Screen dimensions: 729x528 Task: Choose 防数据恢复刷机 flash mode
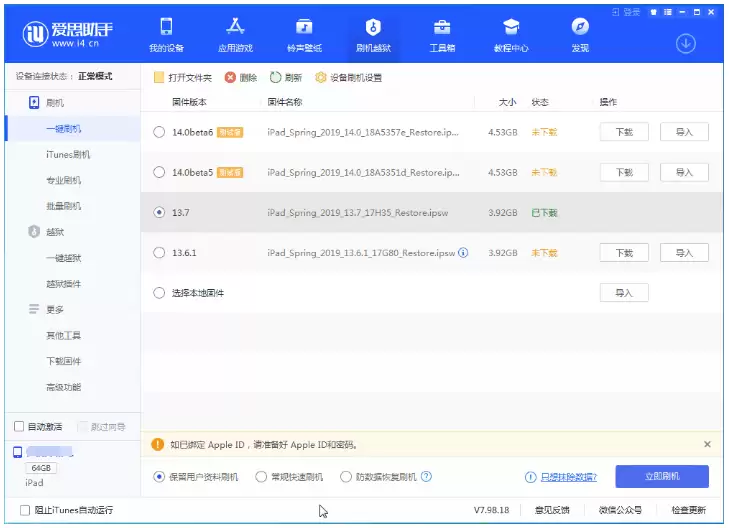(345, 477)
